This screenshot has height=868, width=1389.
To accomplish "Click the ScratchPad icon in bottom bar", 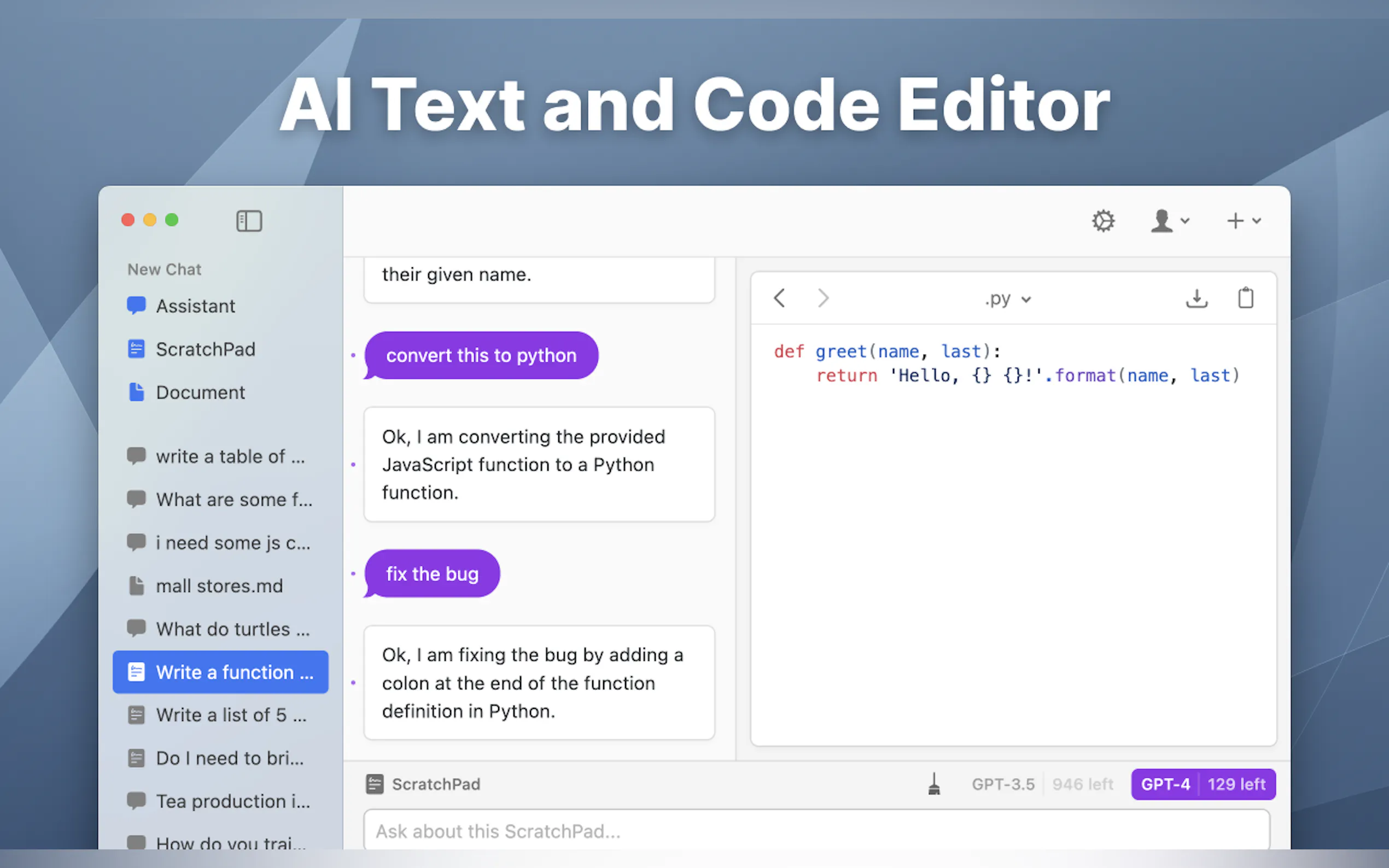I will (x=375, y=784).
